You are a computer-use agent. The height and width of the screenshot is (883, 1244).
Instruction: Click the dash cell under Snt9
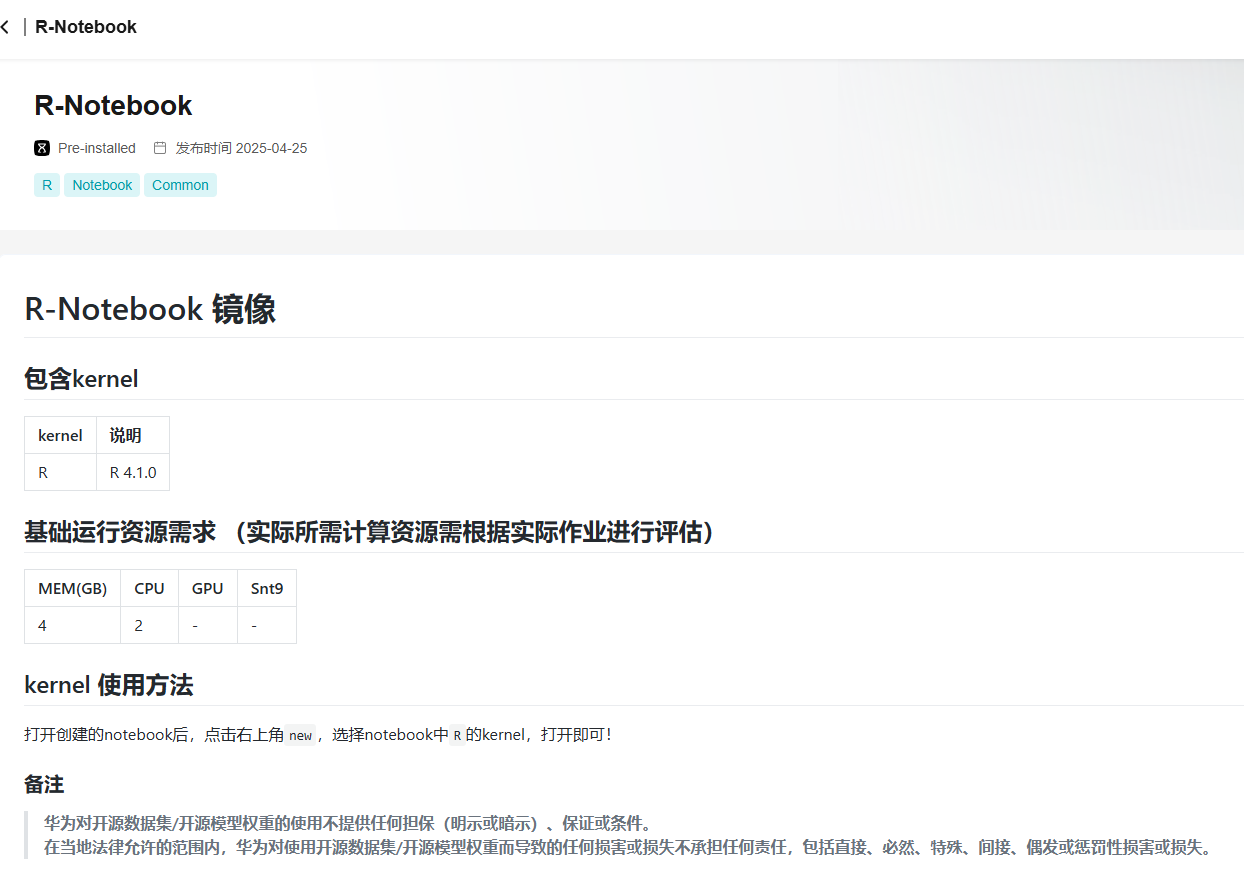[x=267, y=625]
